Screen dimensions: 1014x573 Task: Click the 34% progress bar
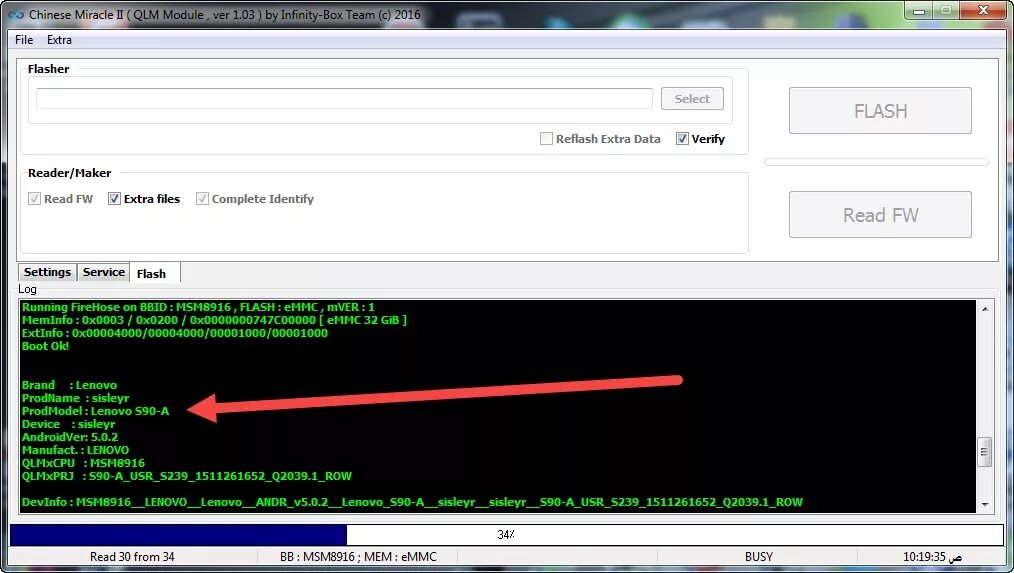(x=506, y=535)
